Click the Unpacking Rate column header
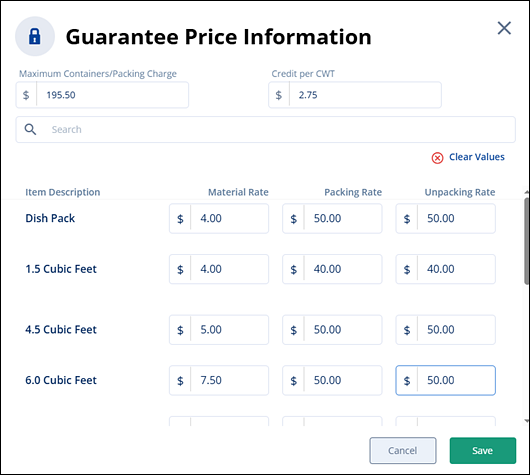This screenshot has width=530, height=475. (x=460, y=192)
